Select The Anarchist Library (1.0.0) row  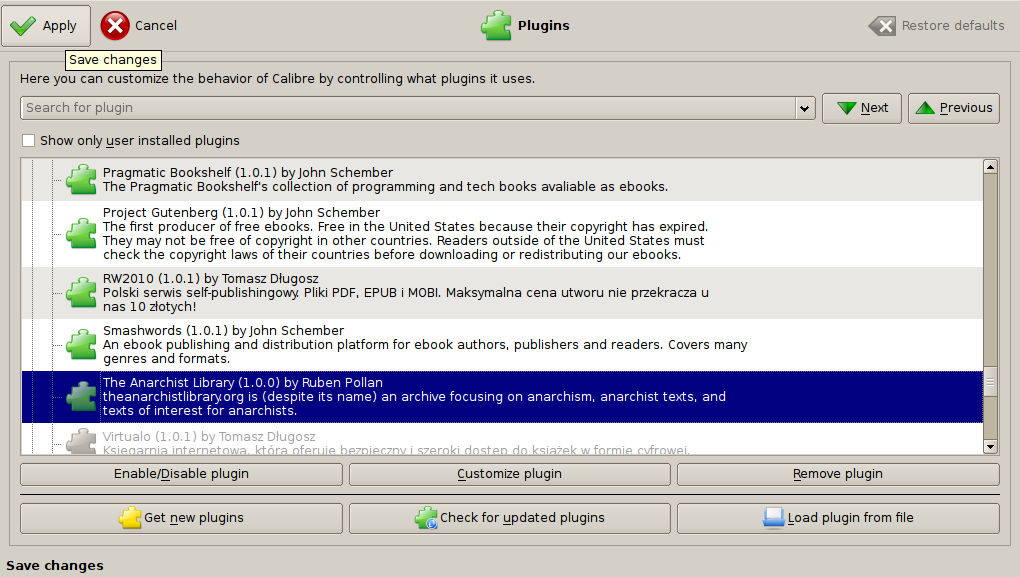(x=502, y=397)
